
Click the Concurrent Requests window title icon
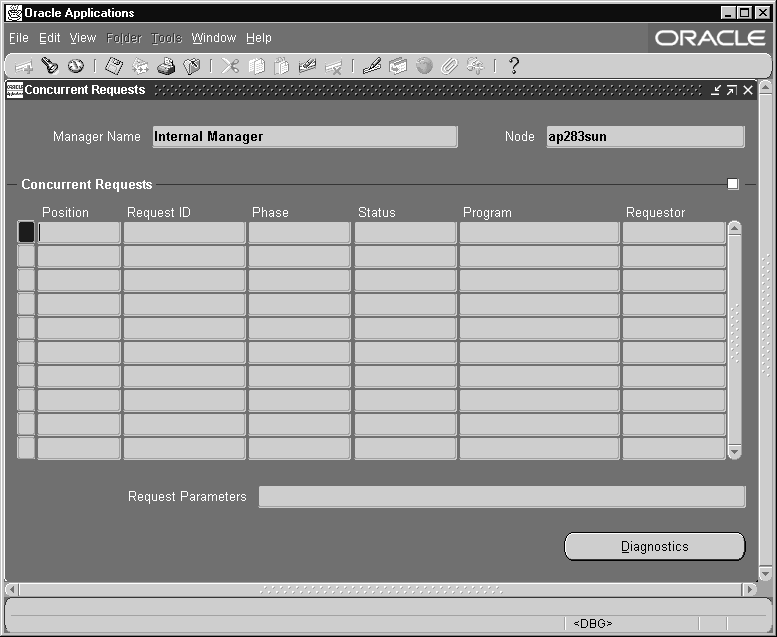(14, 90)
